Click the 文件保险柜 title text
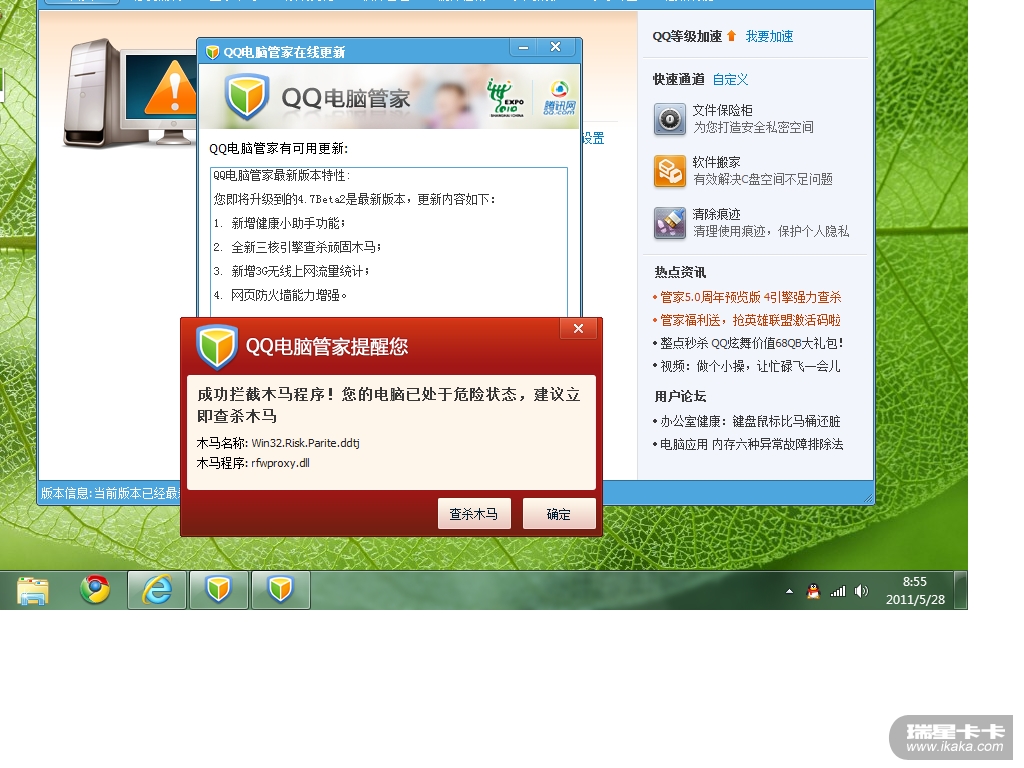 722,110
